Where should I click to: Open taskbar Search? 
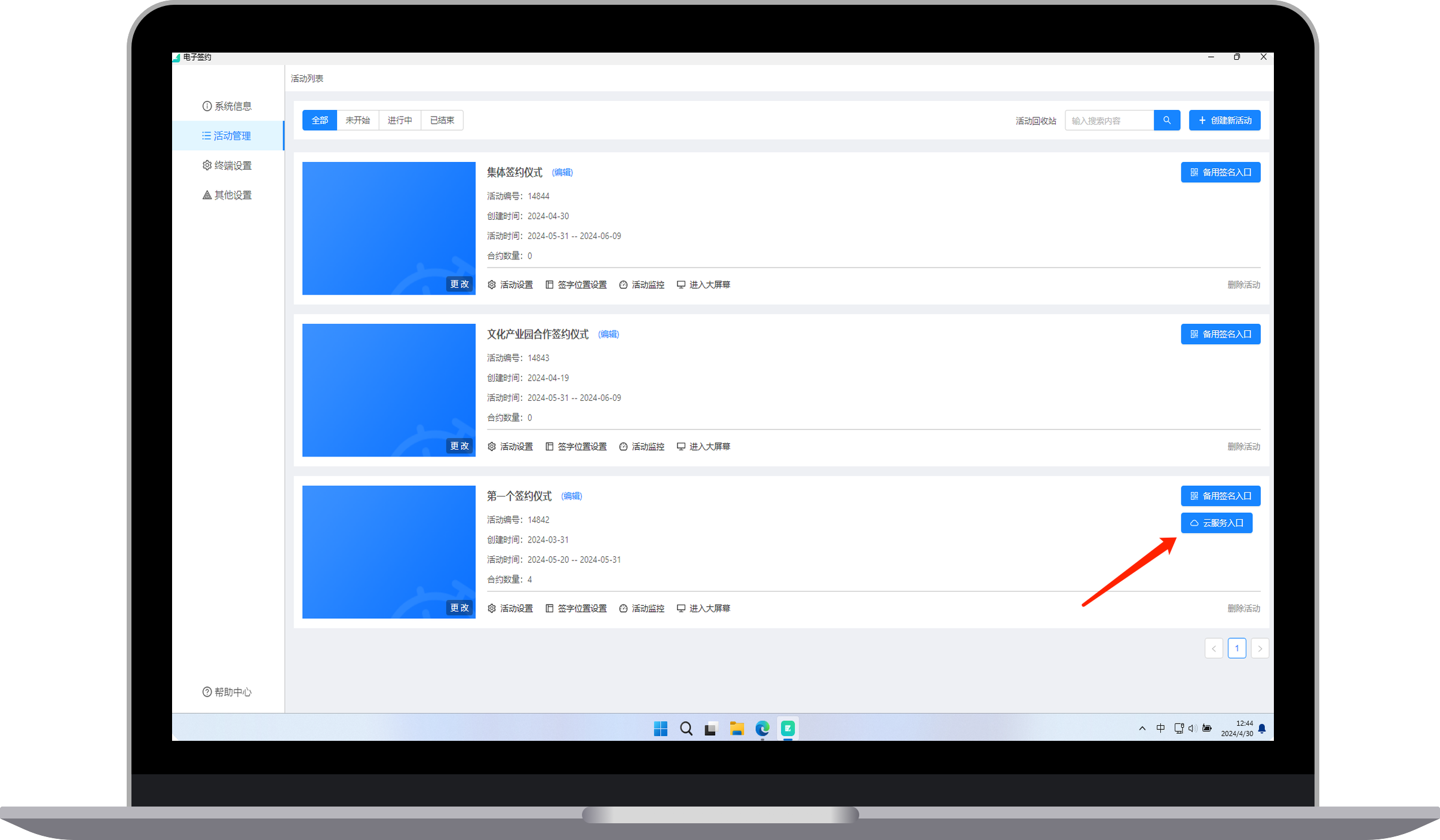pyautogui.click(x=686, y=728)
